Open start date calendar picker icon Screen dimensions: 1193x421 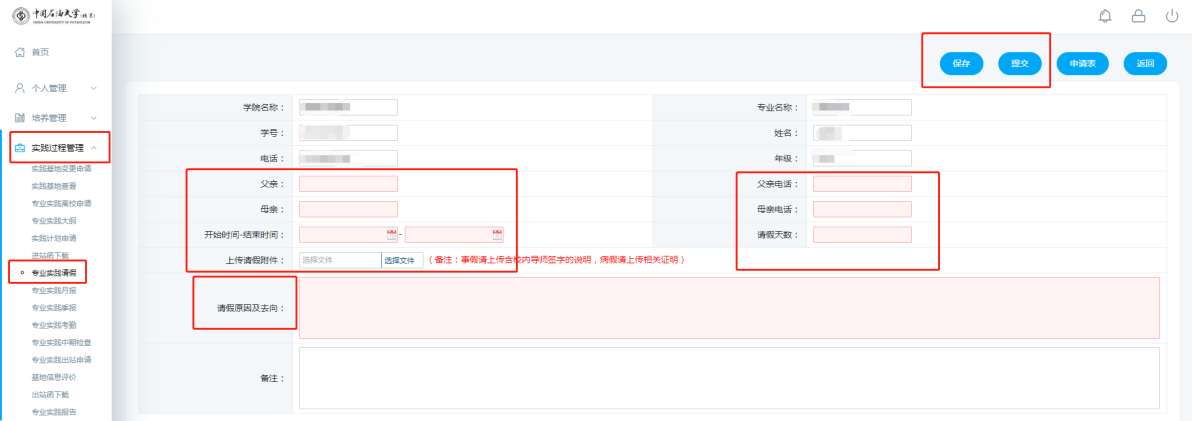[x=392, y=235]
